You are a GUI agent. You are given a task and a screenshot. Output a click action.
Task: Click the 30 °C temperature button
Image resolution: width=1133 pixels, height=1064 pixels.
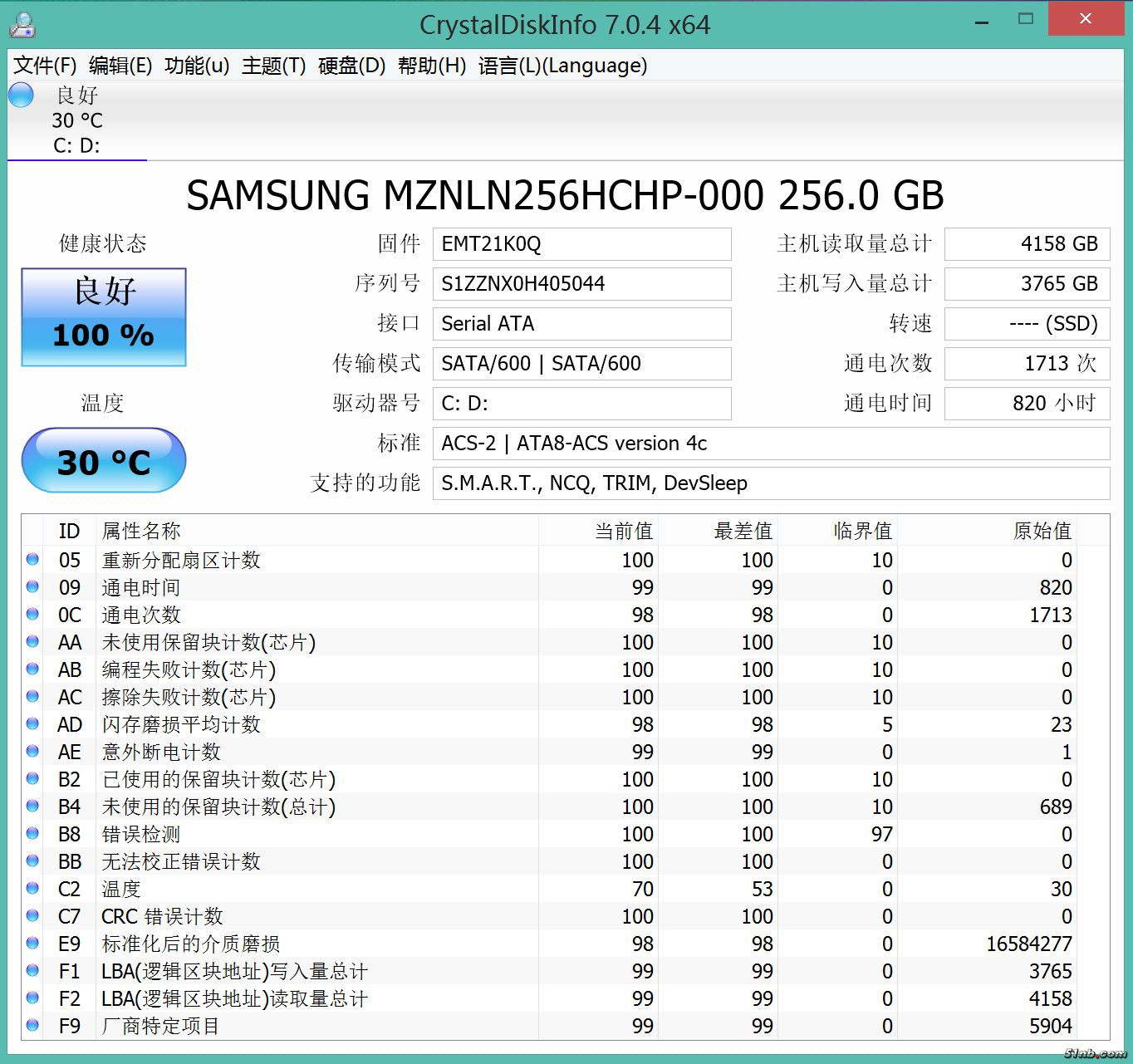click(x=104, y=461)
